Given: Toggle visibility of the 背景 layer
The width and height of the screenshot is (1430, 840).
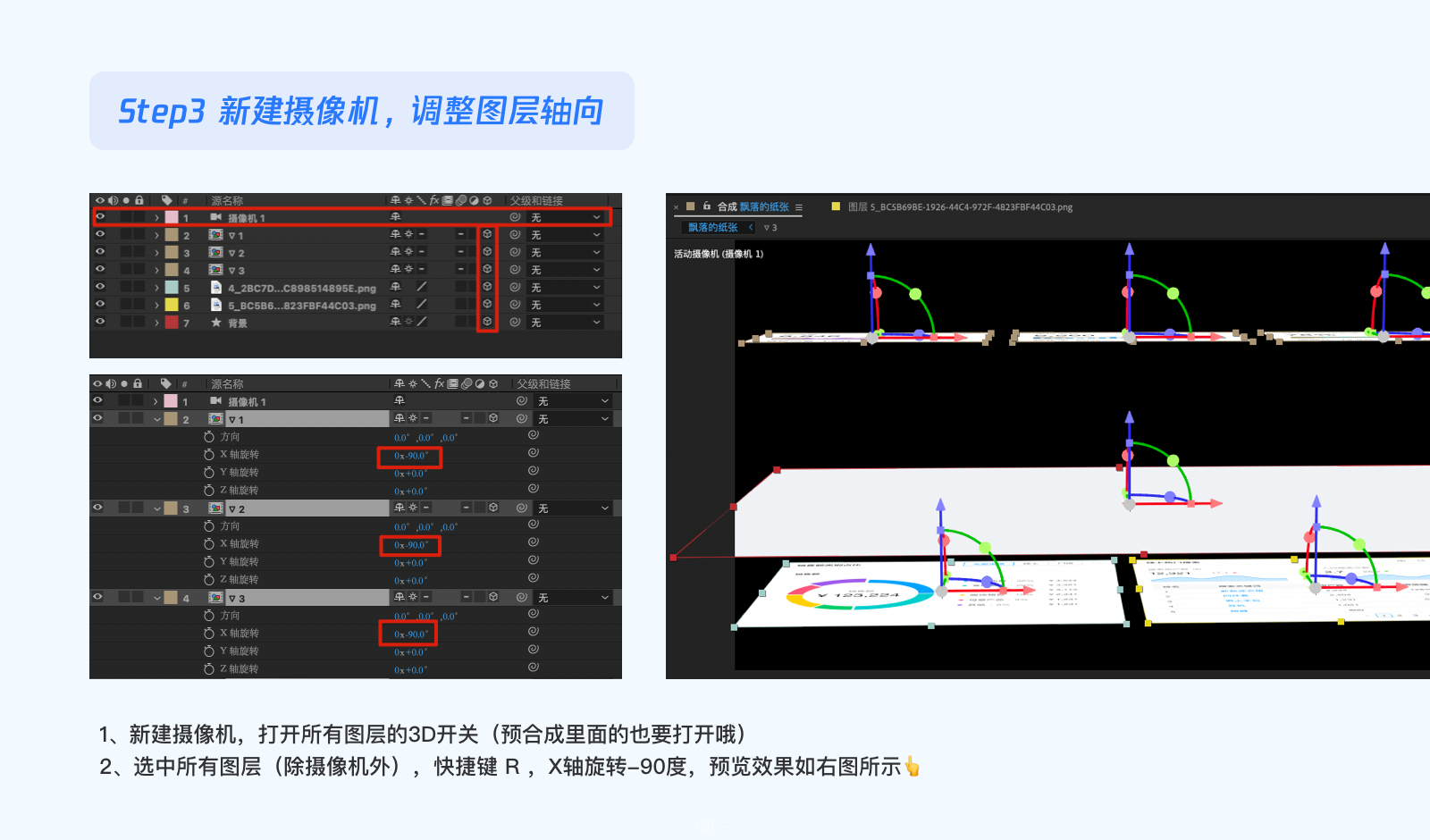Looking at the screenshot, I should [x=100, y=322].
